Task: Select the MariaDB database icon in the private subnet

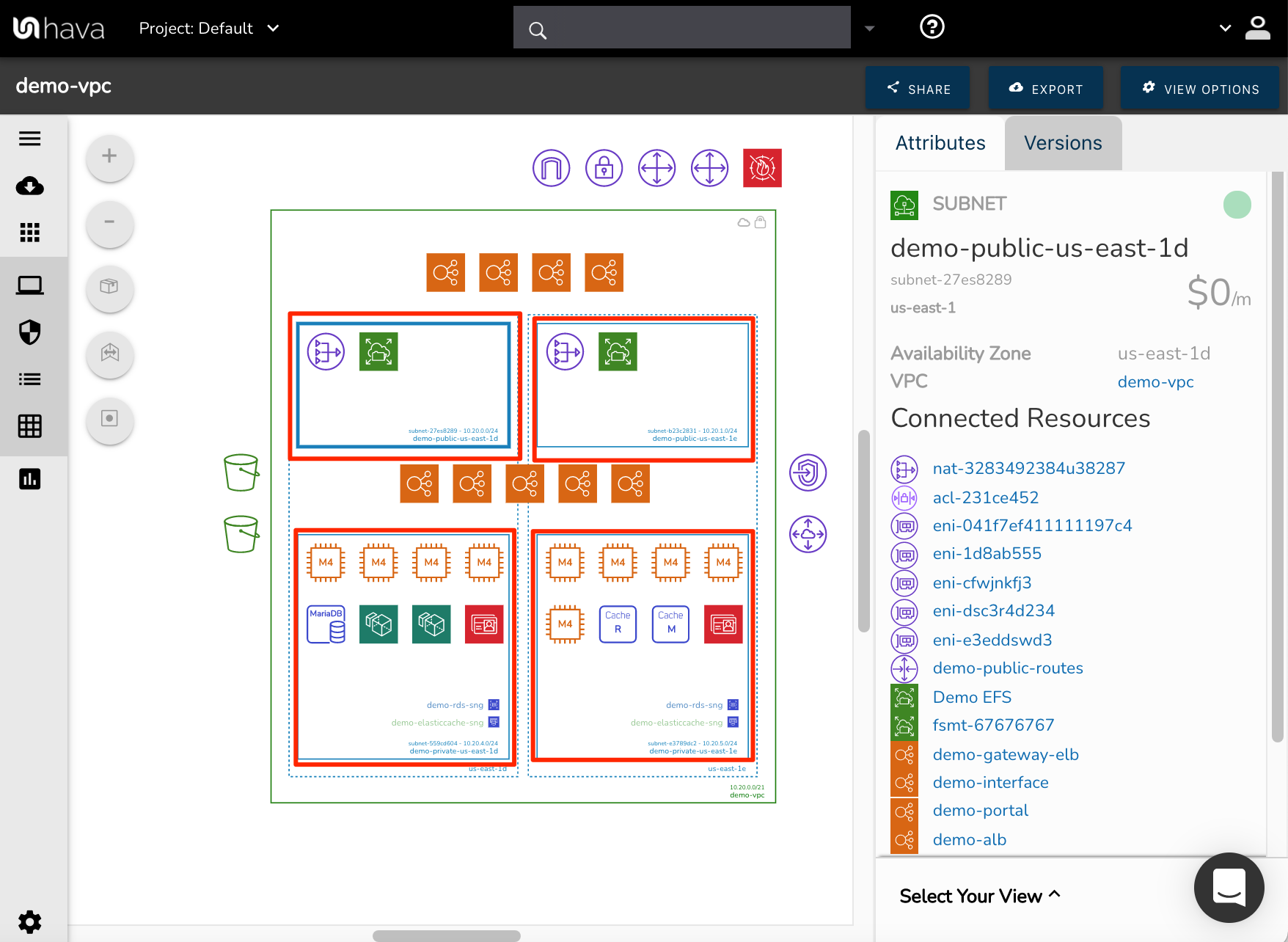Action: coord(326,624)
